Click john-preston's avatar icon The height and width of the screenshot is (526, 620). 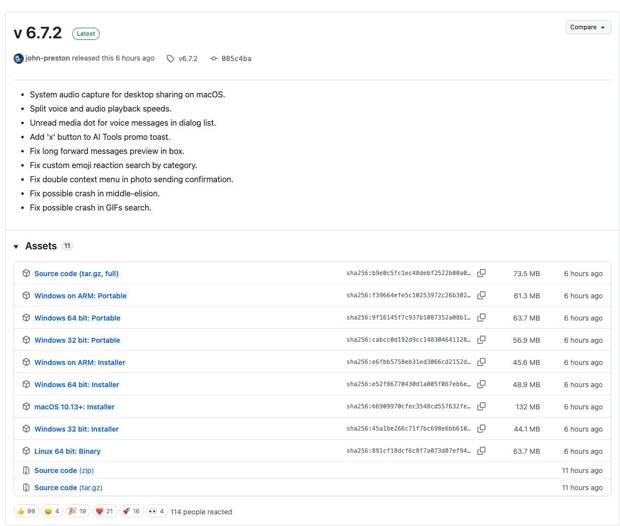pyautogui.click(x=18, y=59)
